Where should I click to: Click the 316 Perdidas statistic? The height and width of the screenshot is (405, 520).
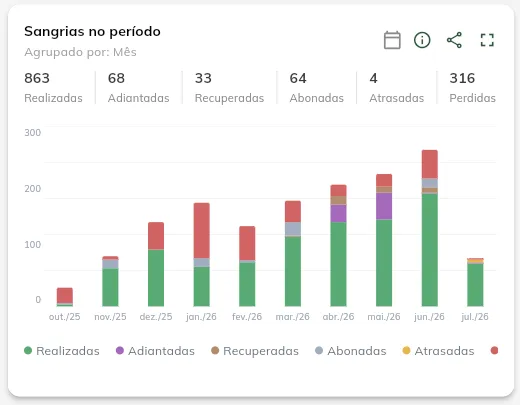[472, 88]
